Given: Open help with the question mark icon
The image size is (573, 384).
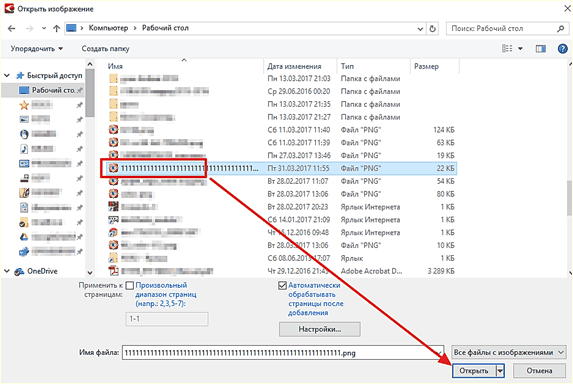Looking at the screenshot, I should (562, 49).
